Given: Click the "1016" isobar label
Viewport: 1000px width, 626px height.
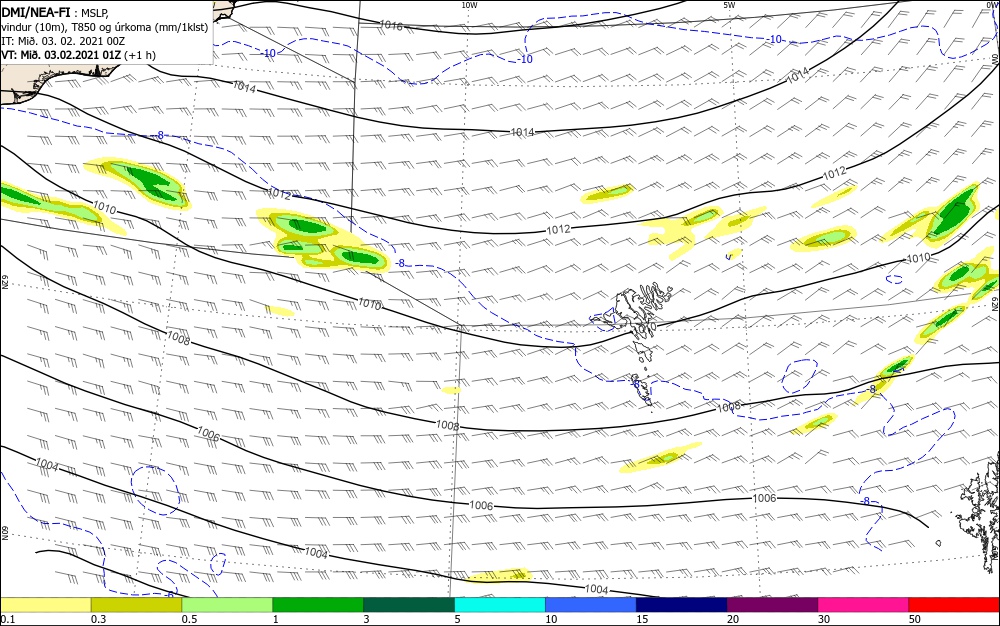Looking at the screenshot, I should [391, 25].
